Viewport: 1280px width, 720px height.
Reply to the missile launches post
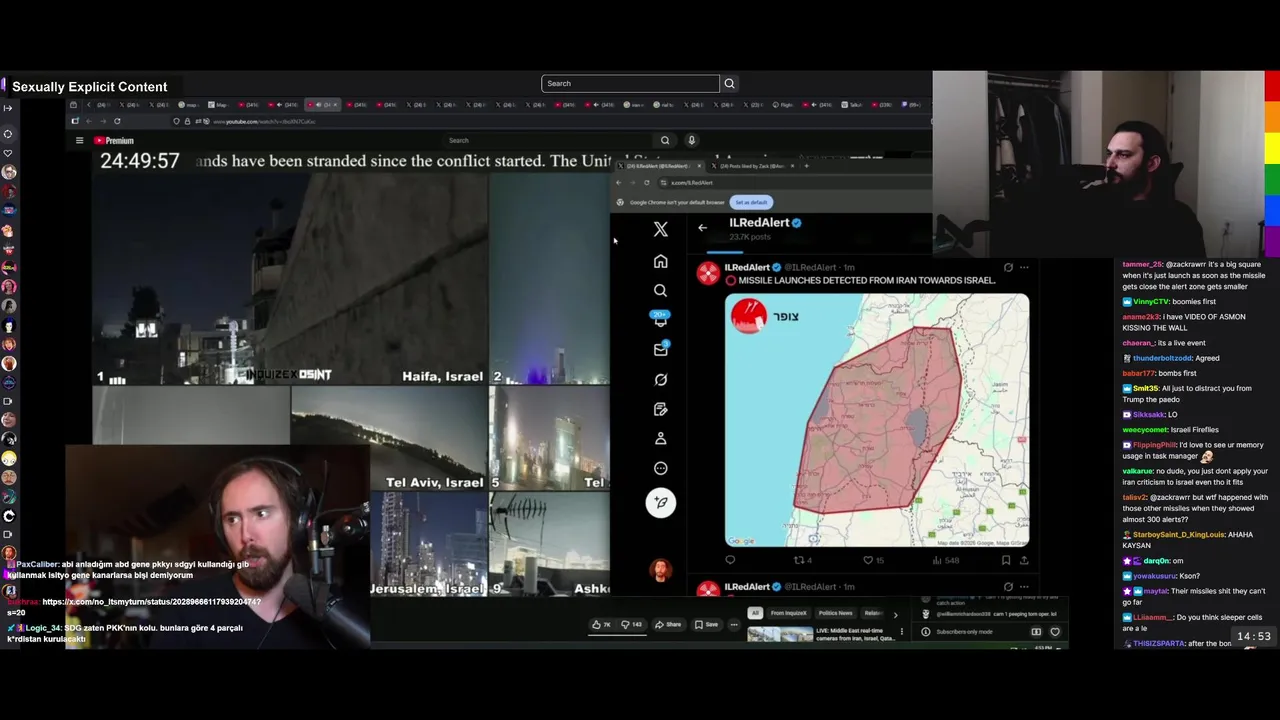[730, 560]
